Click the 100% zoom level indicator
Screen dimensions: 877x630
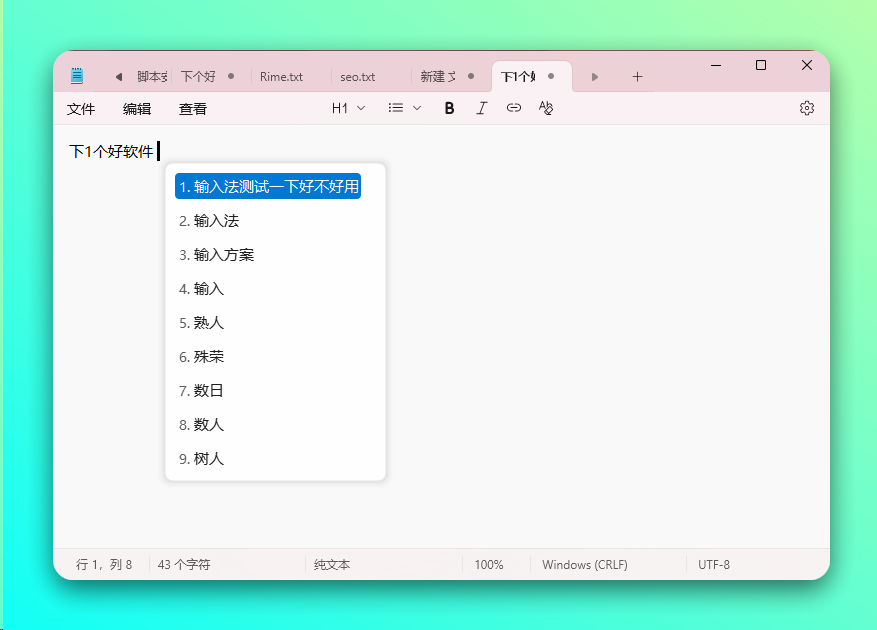click(489, 564)
